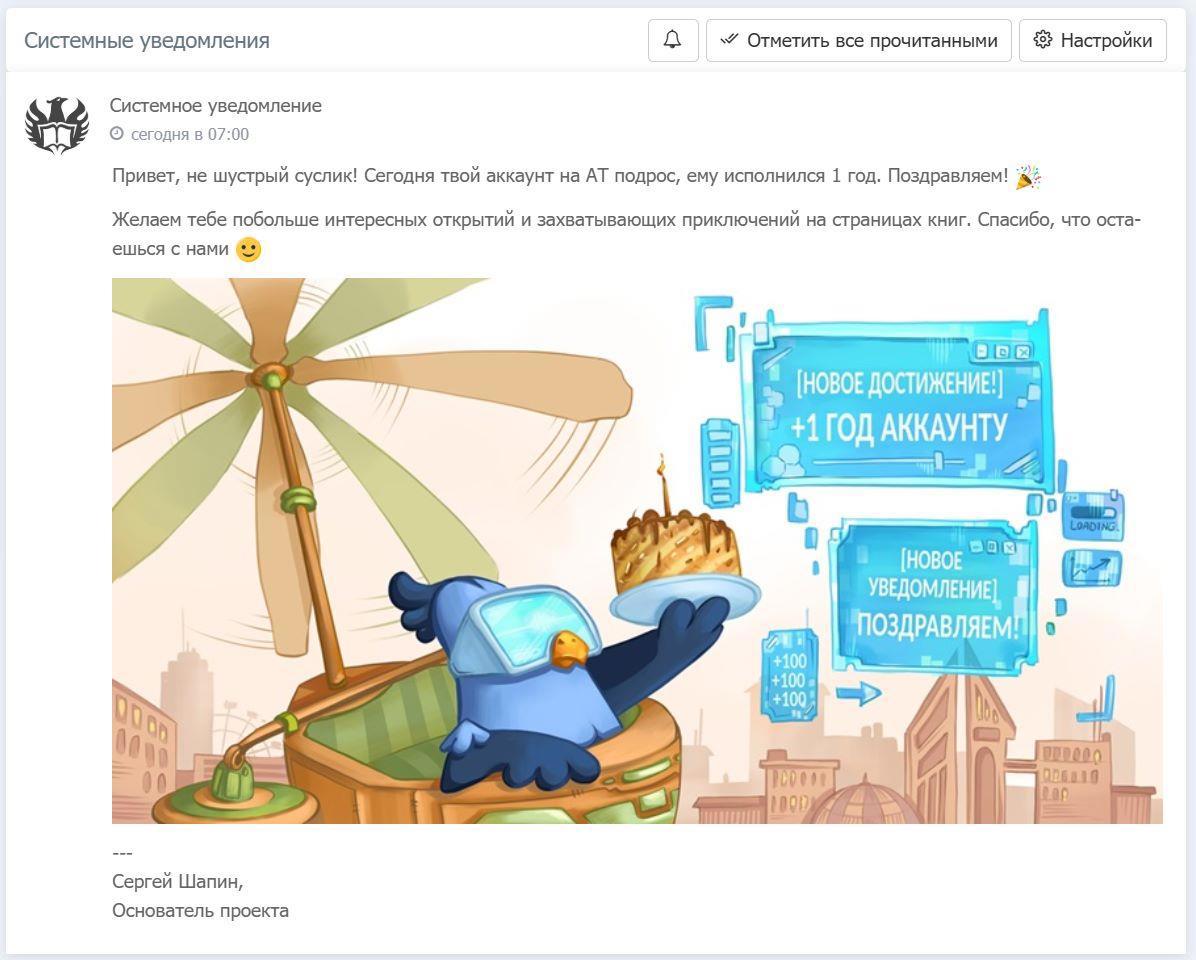Click the "Системное уведомление" sender name
This screenshot has width=1196, height=960.
coord(216,105)
